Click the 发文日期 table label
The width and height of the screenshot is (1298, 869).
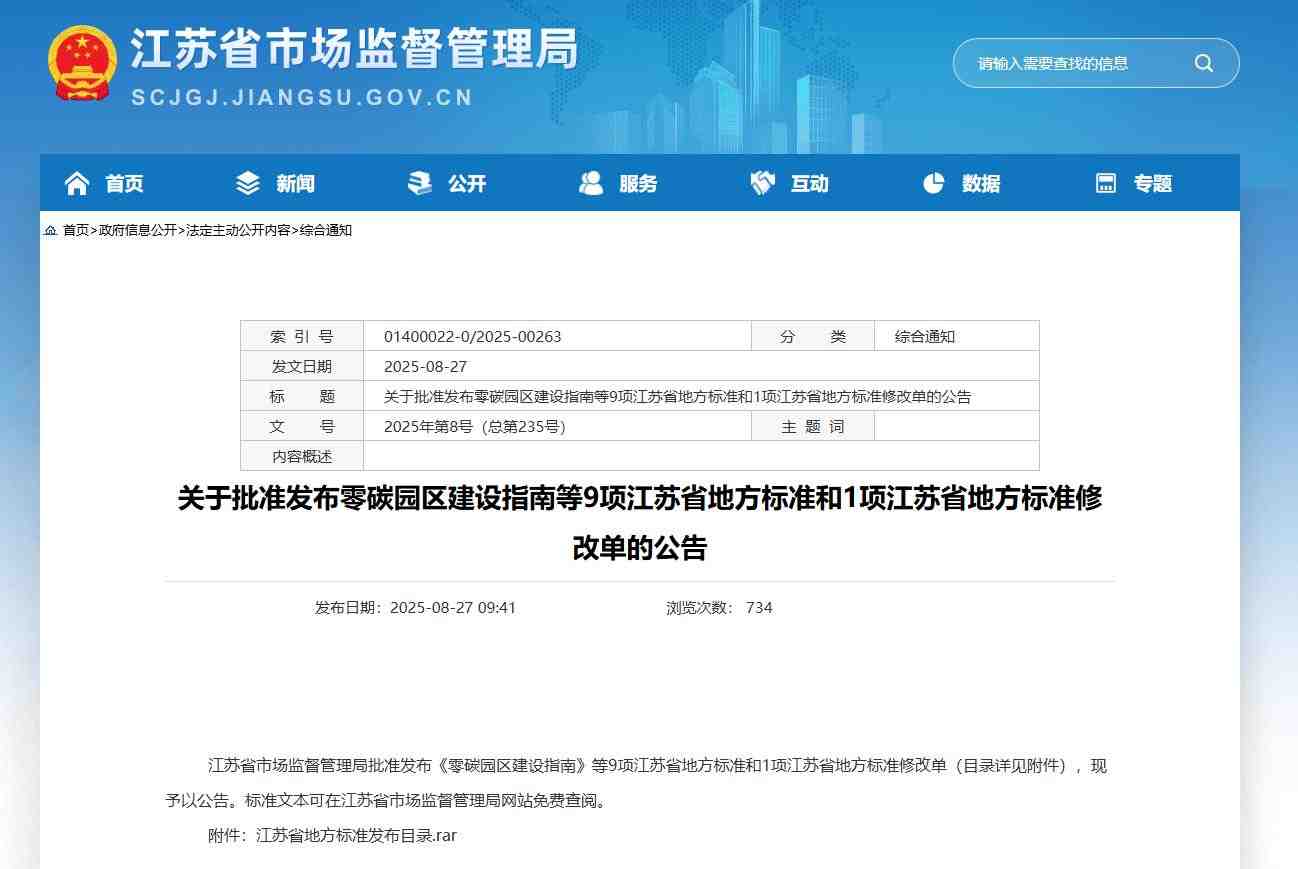click(302, 366)
